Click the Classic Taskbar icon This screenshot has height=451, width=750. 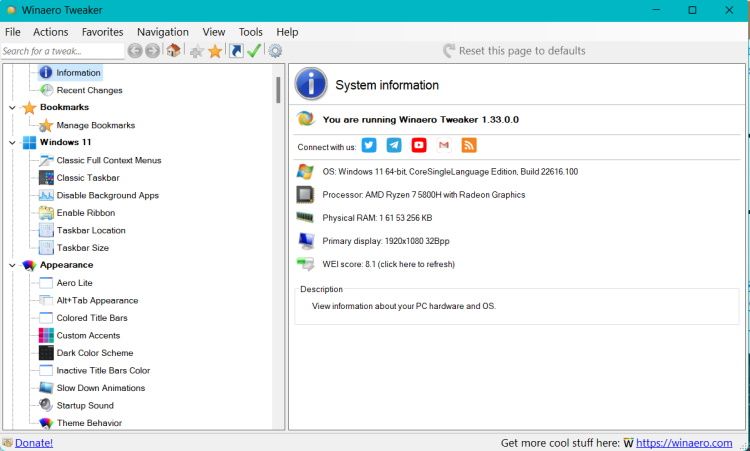coord(46,177)
